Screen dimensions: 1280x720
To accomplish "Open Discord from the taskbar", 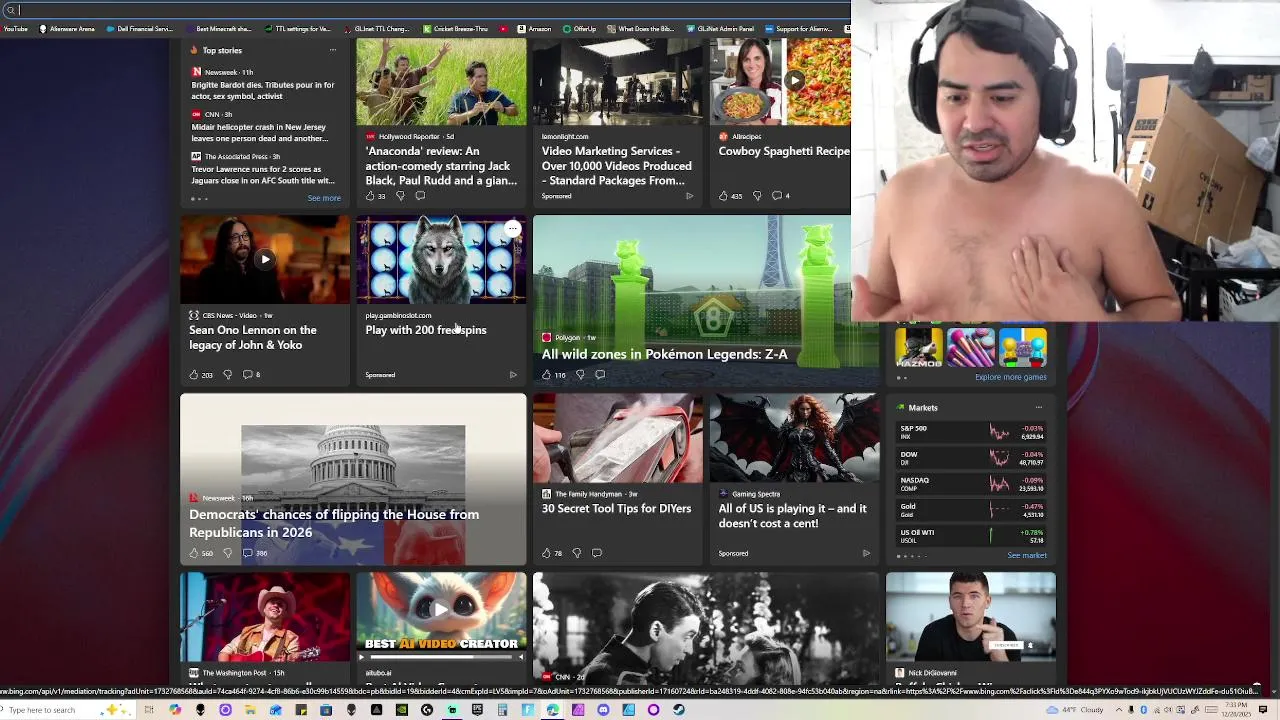I will tap(603, 710).
